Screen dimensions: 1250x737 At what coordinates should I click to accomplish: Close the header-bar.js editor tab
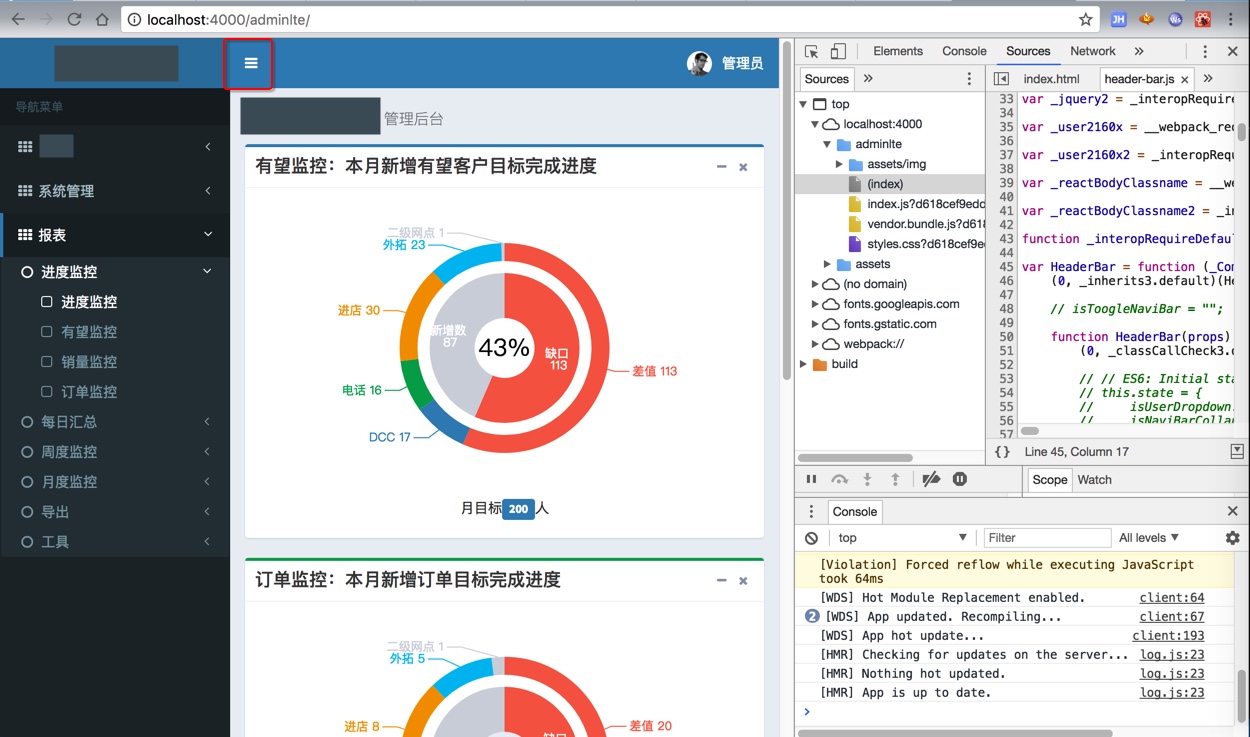[1185, 80]
